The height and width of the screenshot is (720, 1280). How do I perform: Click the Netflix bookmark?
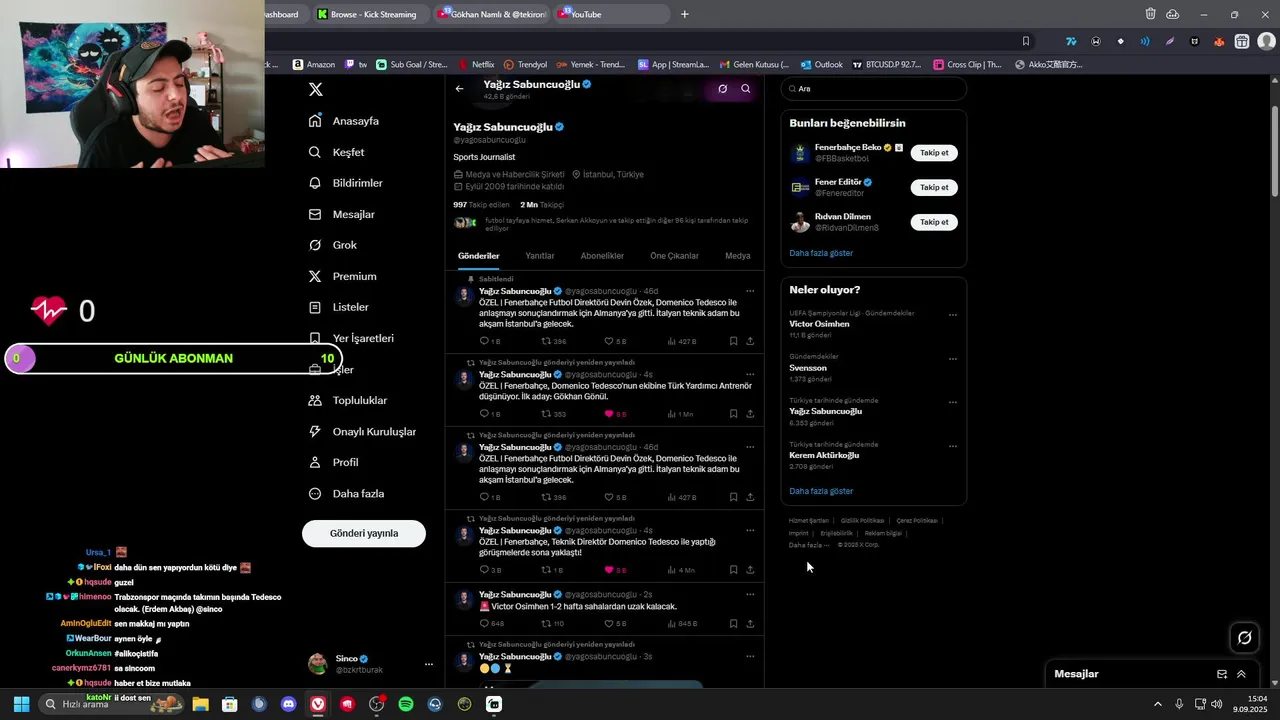point(476,64)
